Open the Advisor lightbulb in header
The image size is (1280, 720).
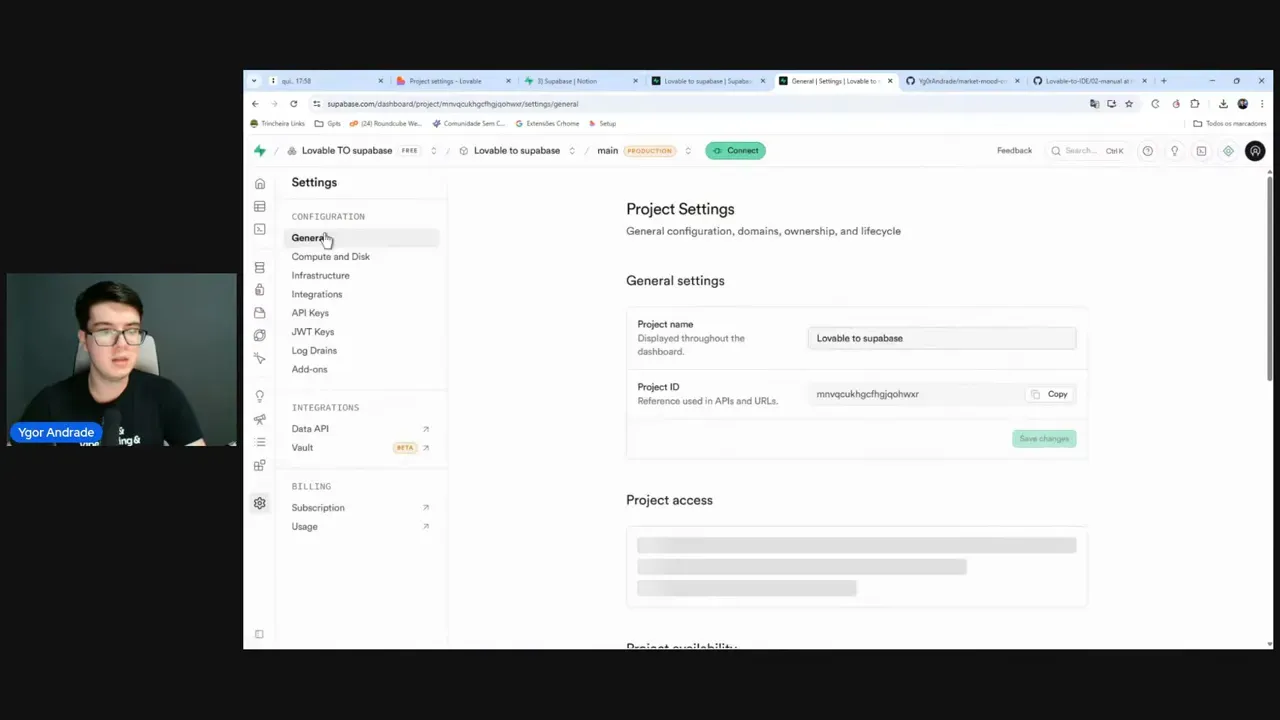(x=1175, y=151)
